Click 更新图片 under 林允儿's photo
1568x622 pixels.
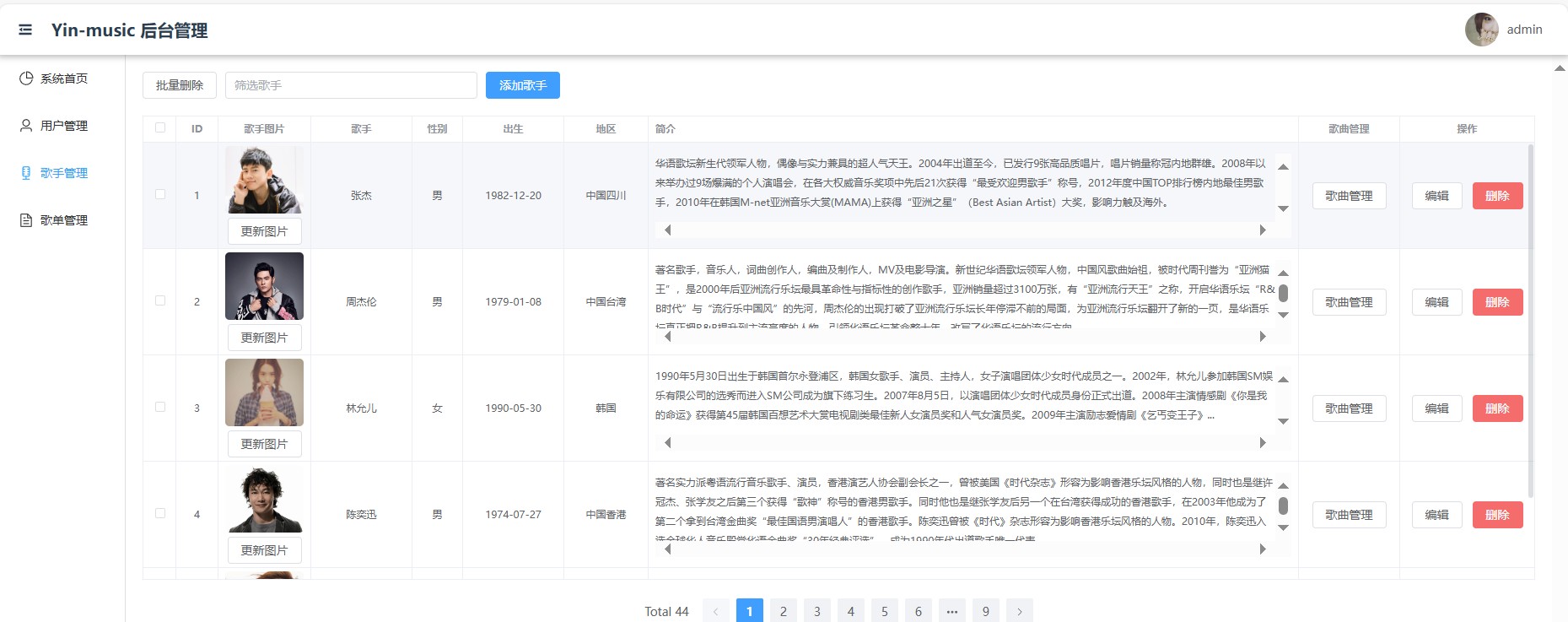tap(265, 444)
